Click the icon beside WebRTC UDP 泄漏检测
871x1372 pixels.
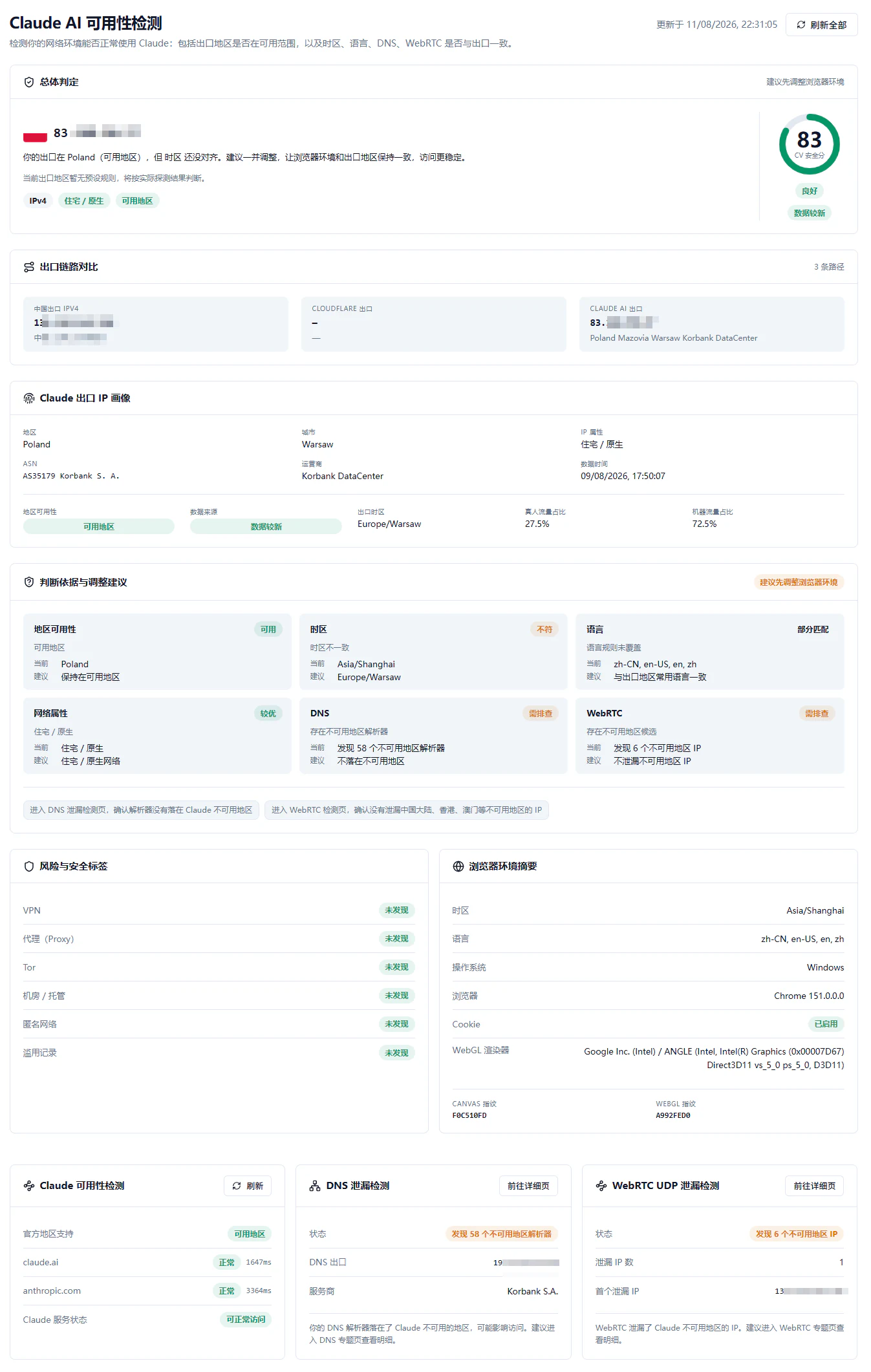point(601,1186)
